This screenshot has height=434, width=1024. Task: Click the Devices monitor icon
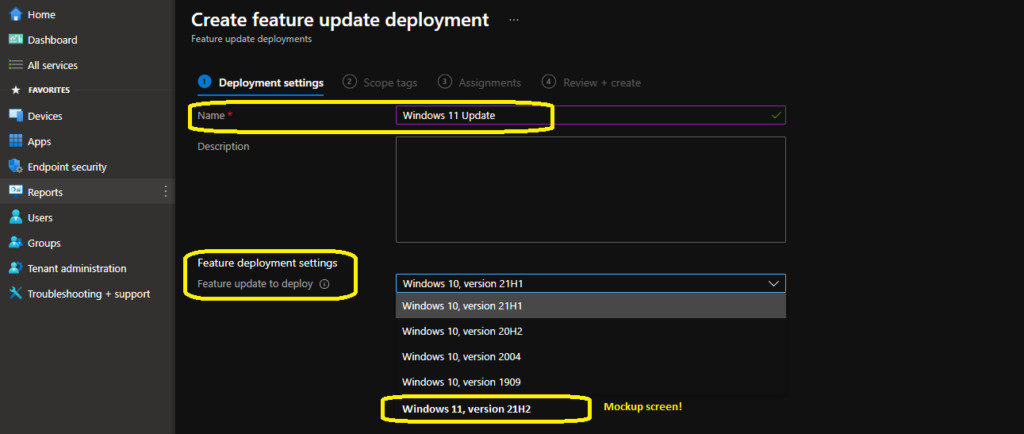[16, 116]
